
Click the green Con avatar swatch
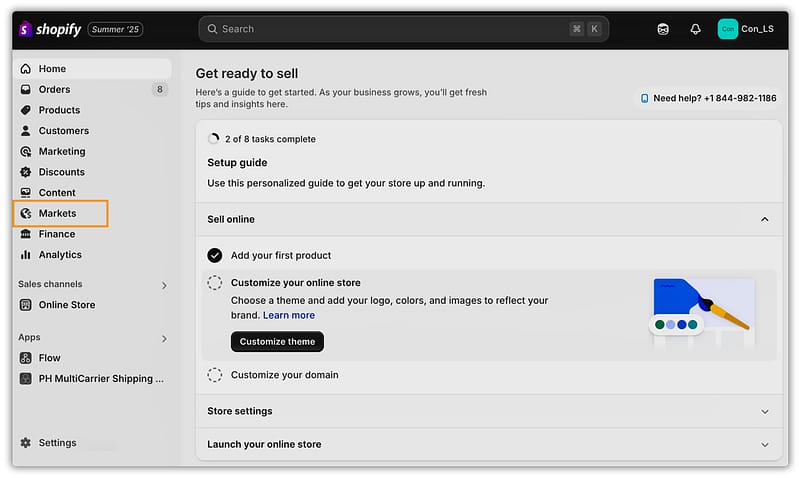727,29
